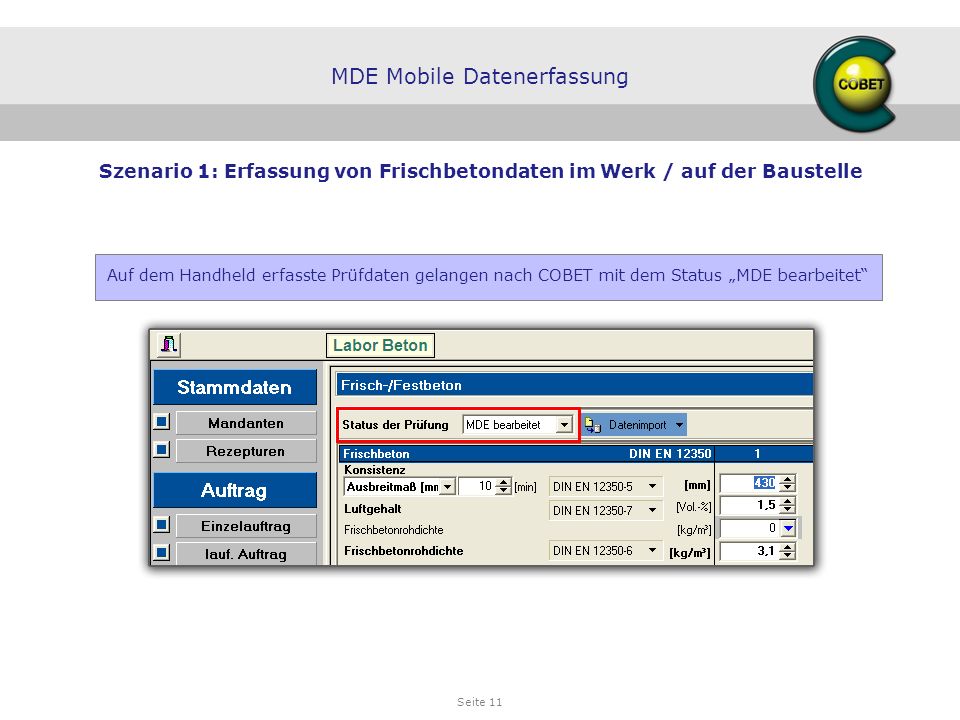Open the DIN EN 12350-7 dropdown
The height and width of the screenshot is (720, 960).
[653, 510]
